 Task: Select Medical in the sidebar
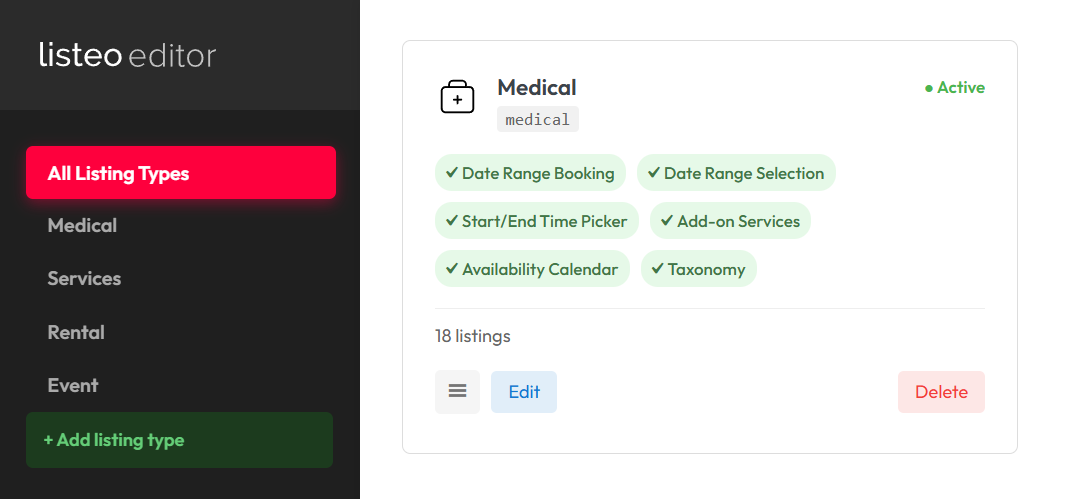(82, 226)
